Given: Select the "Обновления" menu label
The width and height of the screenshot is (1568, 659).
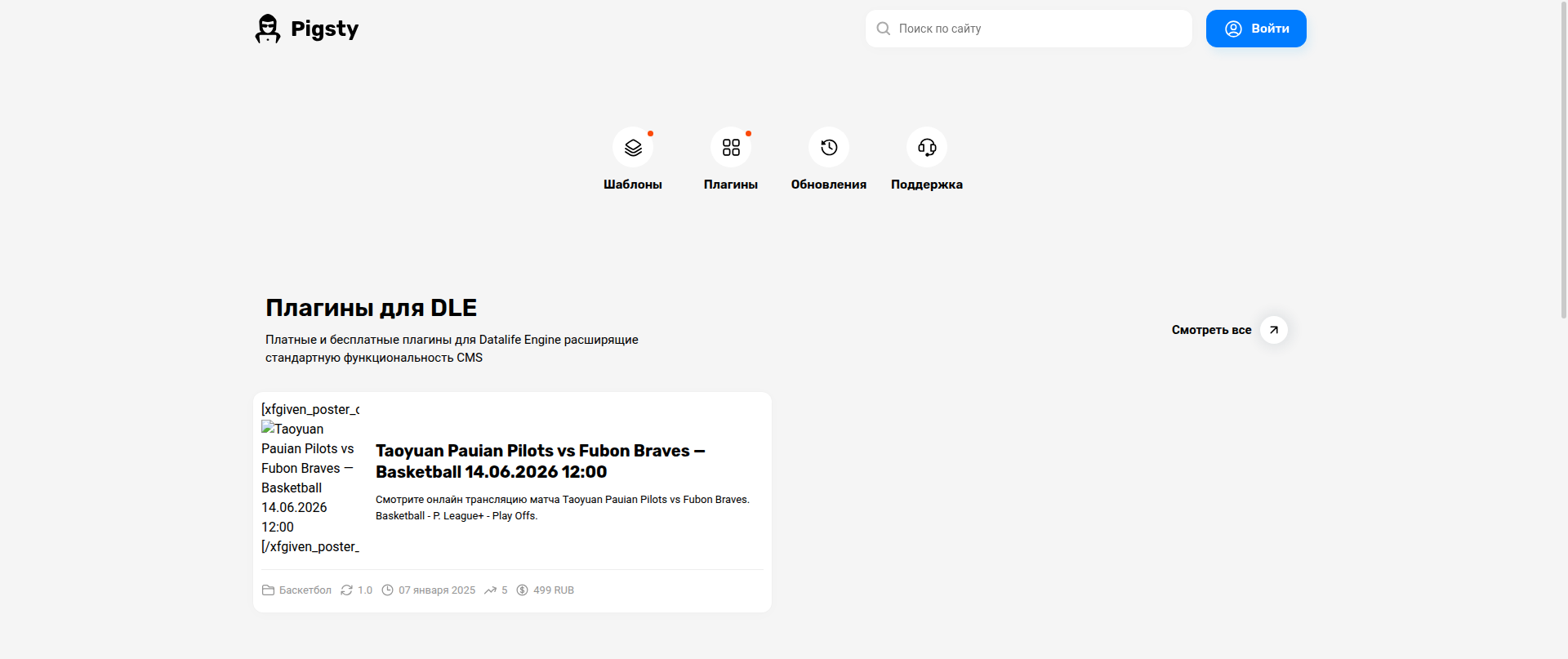Looking at the screenshot, I should (x=829, y=185).
